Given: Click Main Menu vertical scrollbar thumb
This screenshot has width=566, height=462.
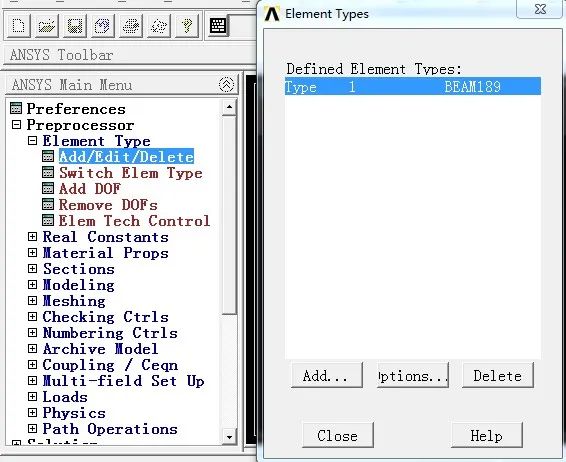Looking at the screenshot, I should point(229,215).
